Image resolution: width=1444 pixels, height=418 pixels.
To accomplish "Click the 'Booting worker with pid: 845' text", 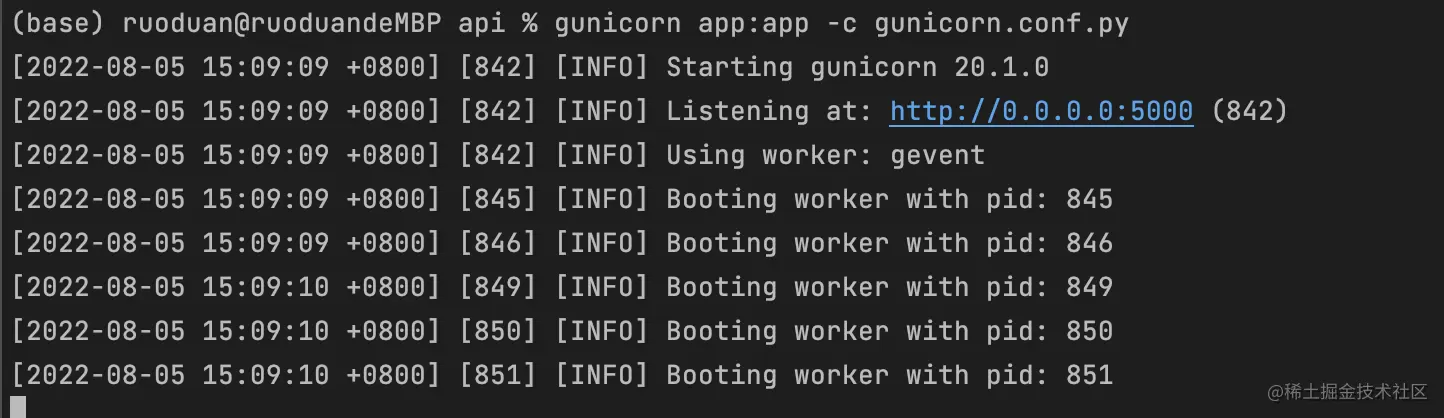I will (889, 199).
